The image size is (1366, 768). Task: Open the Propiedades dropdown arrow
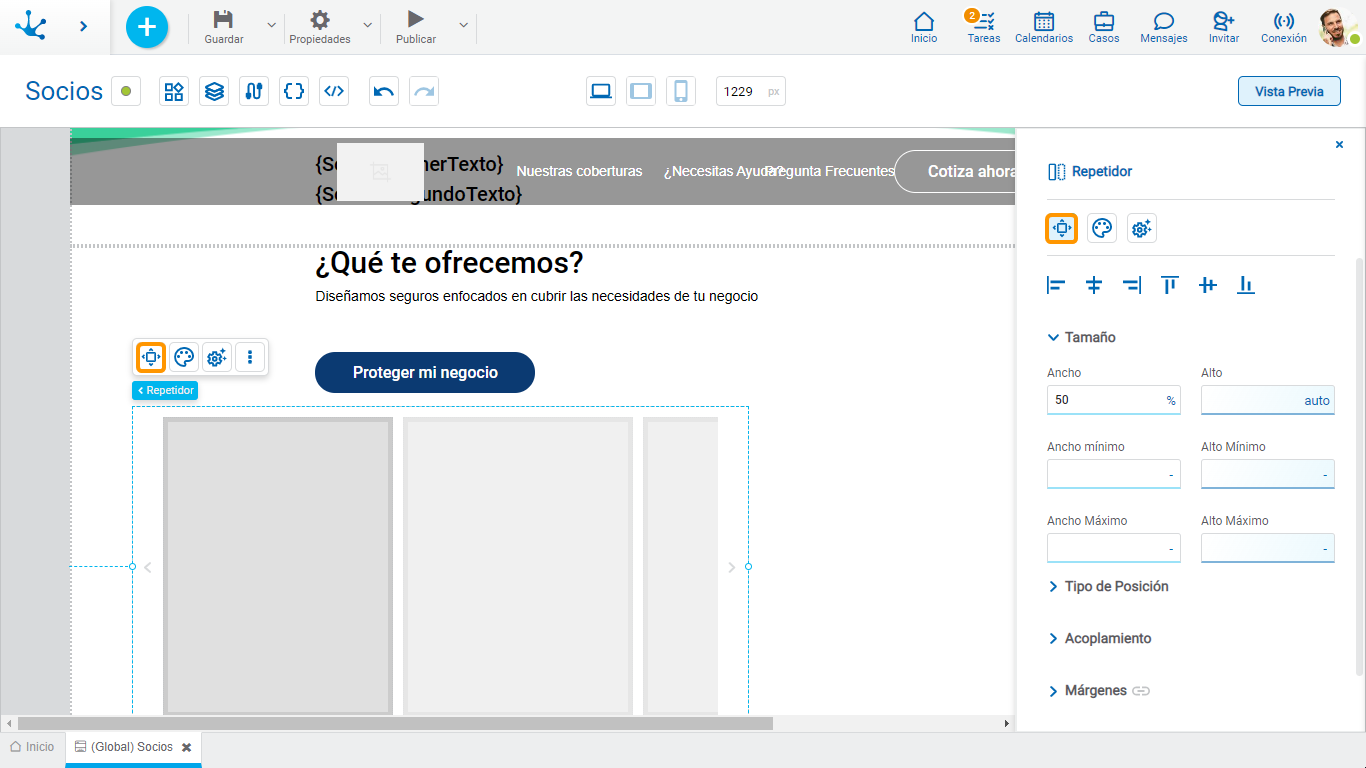(367, 24)
